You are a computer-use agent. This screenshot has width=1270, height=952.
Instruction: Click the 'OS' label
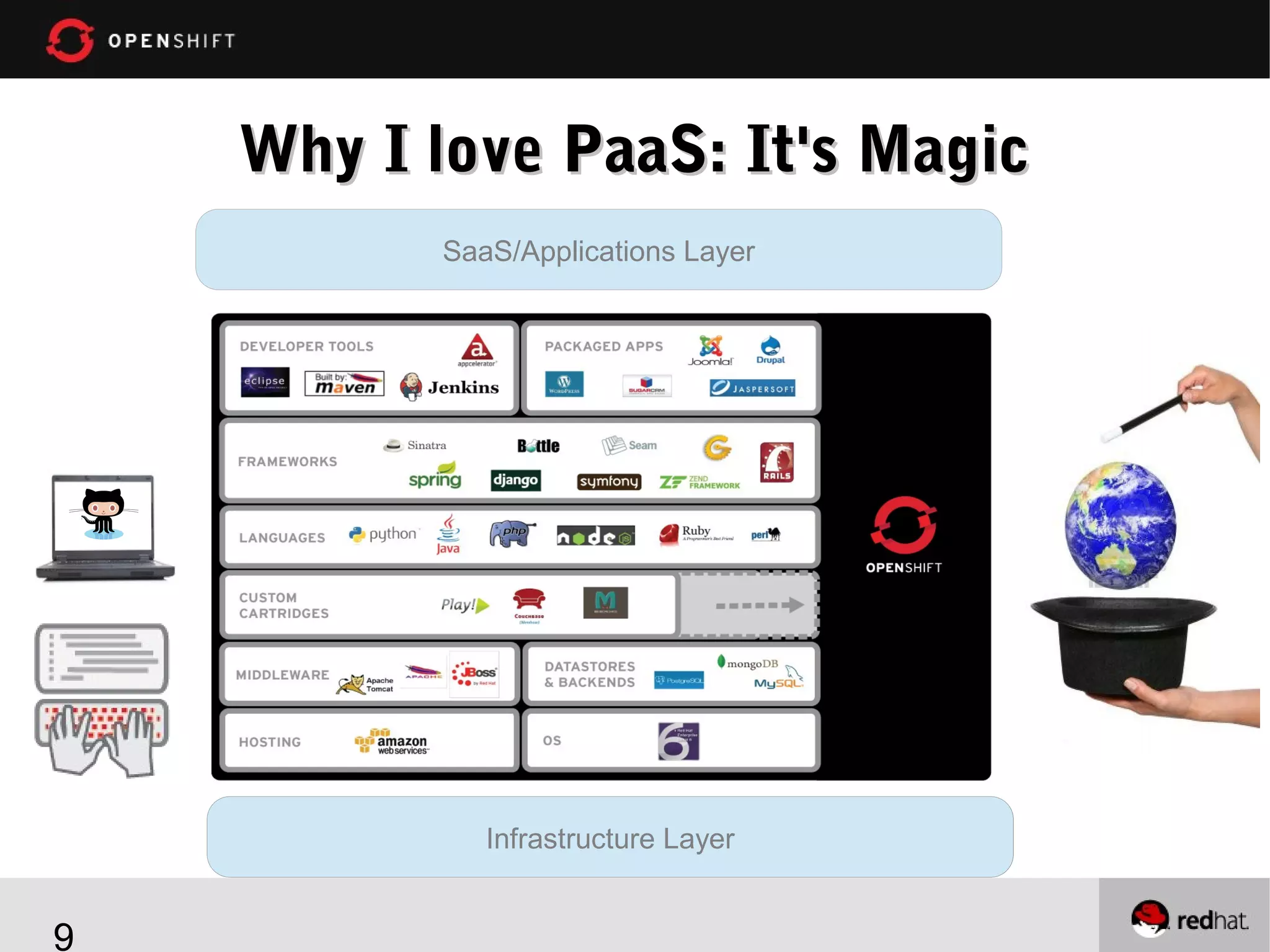[552, 741]
